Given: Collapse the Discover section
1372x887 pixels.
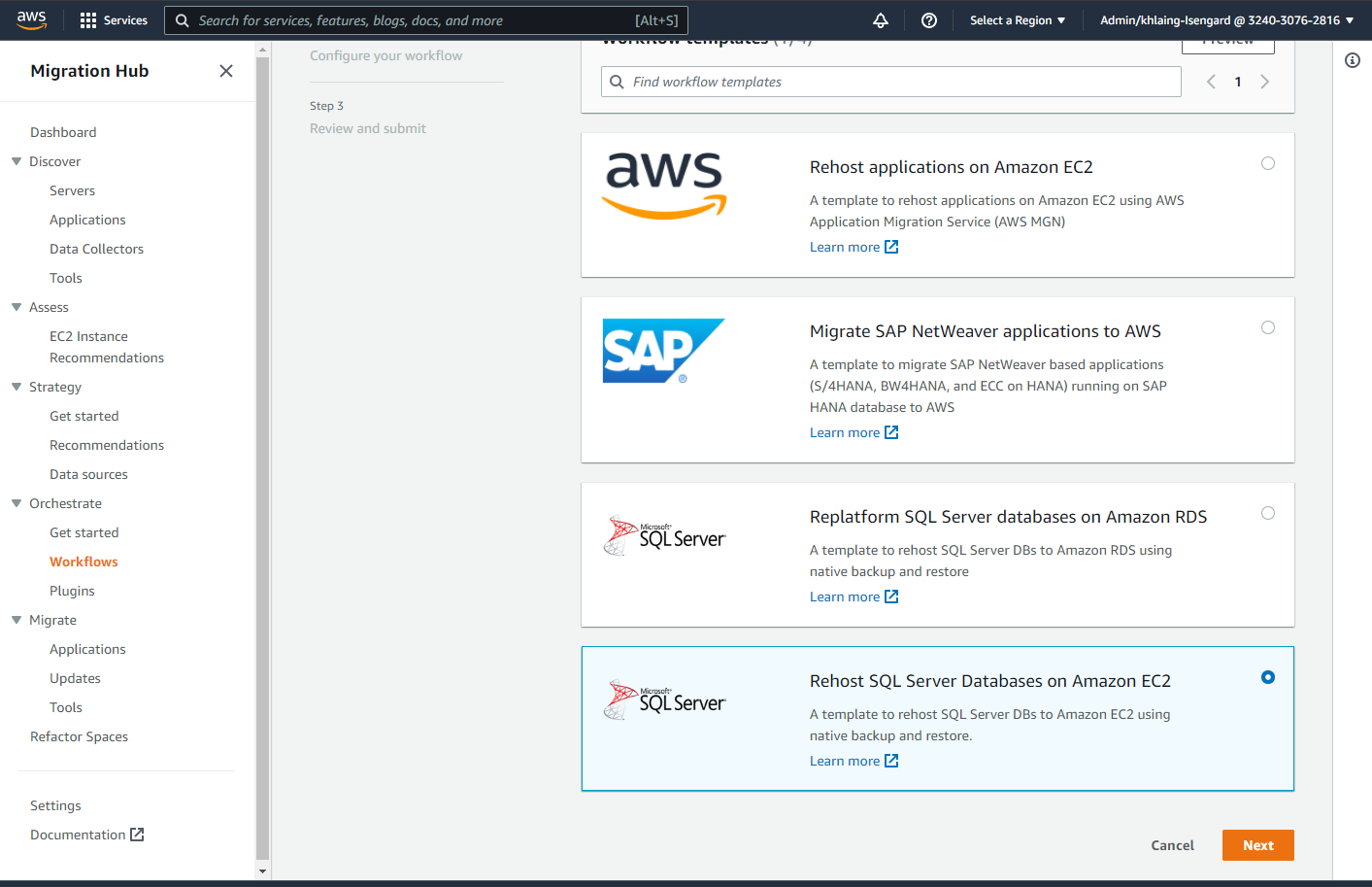Looking at the screenshot, I should 17,161.
